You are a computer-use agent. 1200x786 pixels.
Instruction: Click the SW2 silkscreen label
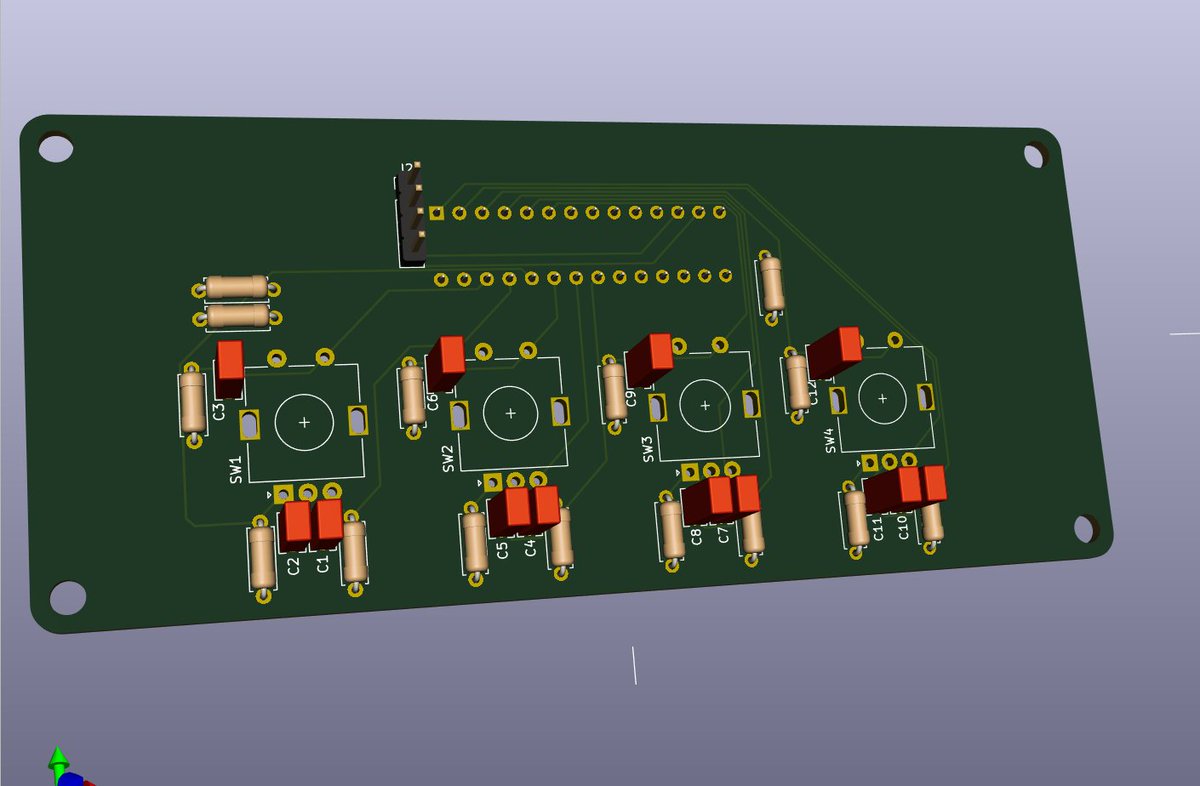tap(448, 458)
